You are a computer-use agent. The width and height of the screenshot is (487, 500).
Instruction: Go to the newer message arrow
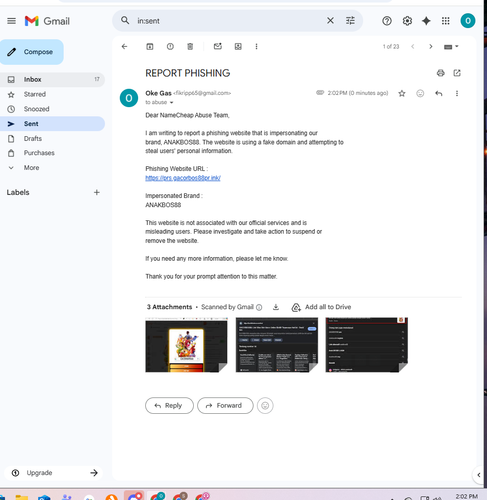tap(413, 46)
